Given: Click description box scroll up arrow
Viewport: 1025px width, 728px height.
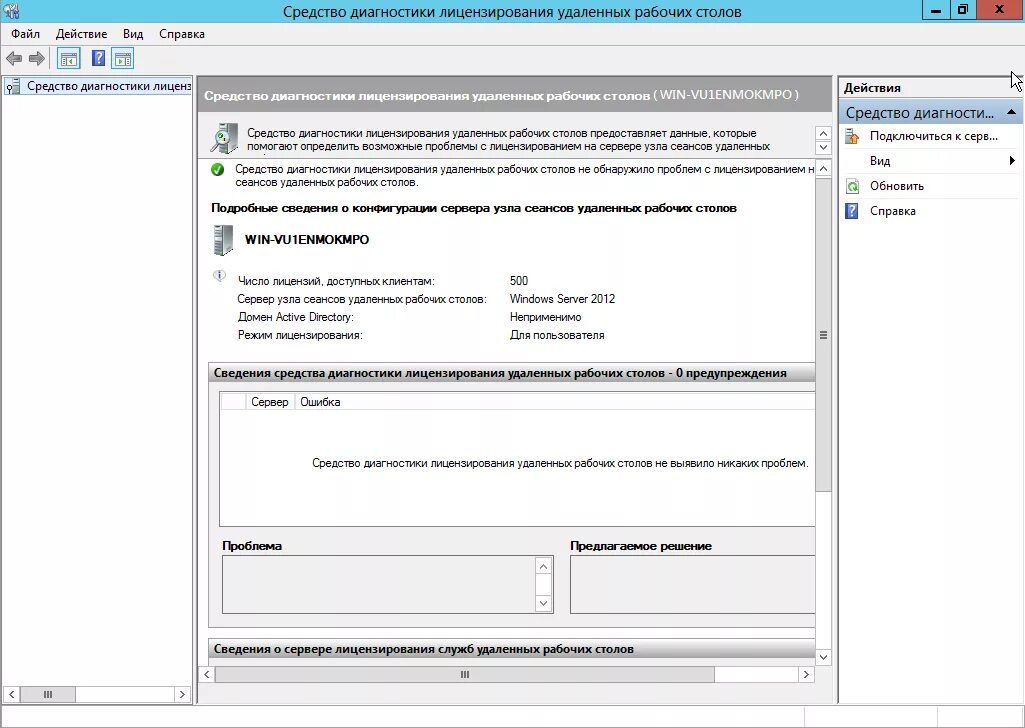Looking at the screenshot, I should [823, 133].
